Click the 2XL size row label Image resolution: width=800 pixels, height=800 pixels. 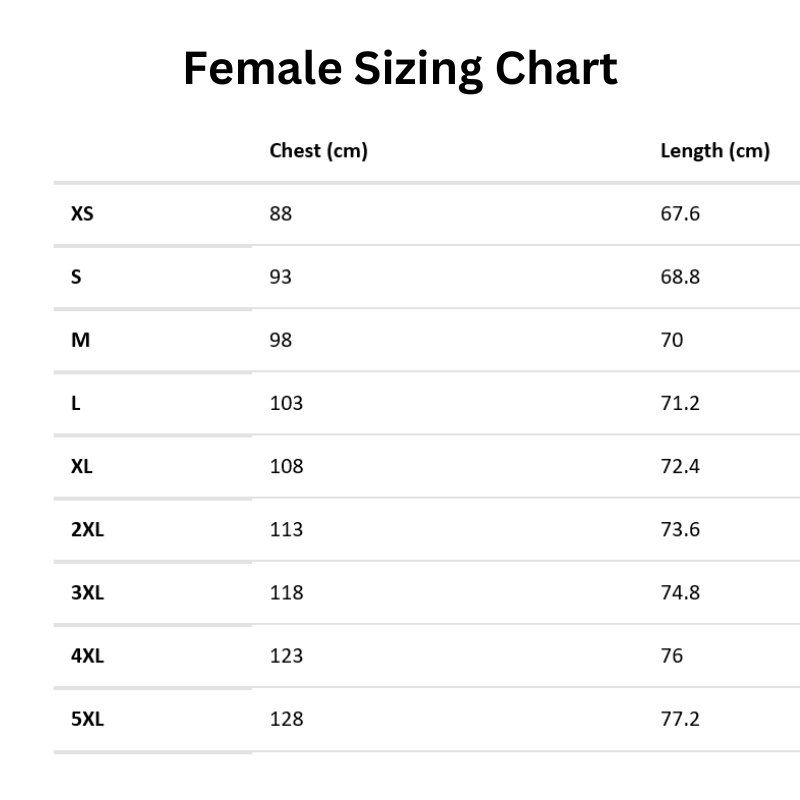87,529
